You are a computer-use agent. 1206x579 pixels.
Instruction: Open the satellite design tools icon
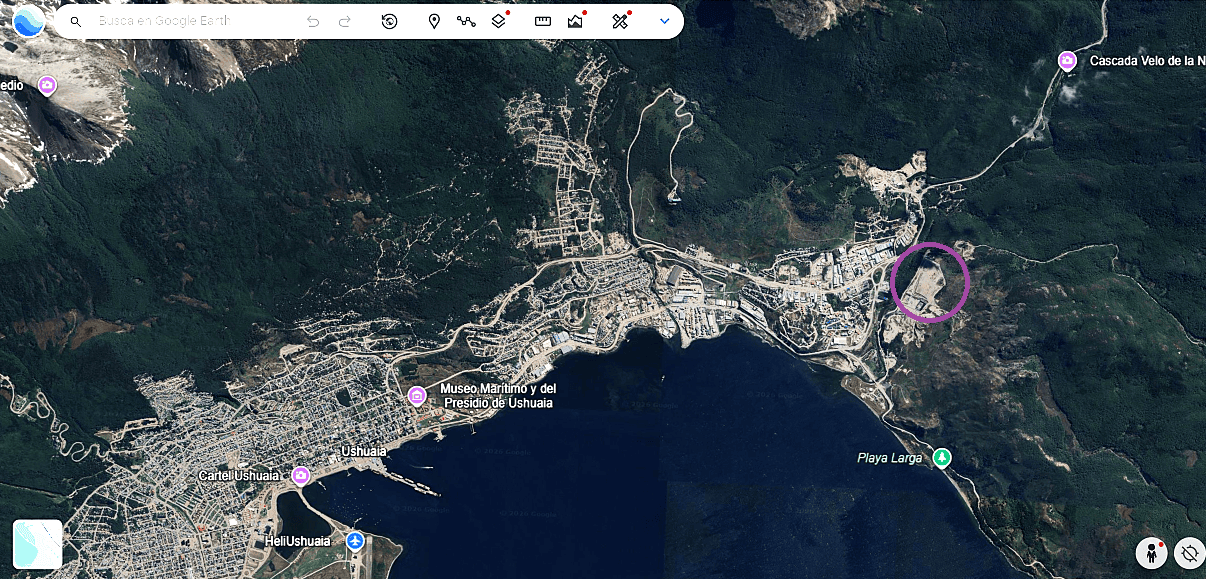coord(620,21)
